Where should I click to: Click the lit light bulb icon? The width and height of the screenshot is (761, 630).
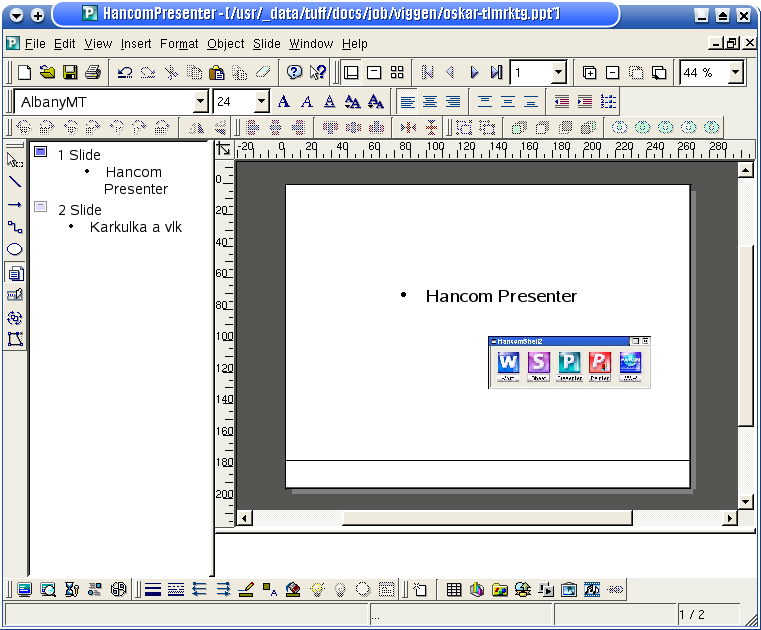point(317,590)
